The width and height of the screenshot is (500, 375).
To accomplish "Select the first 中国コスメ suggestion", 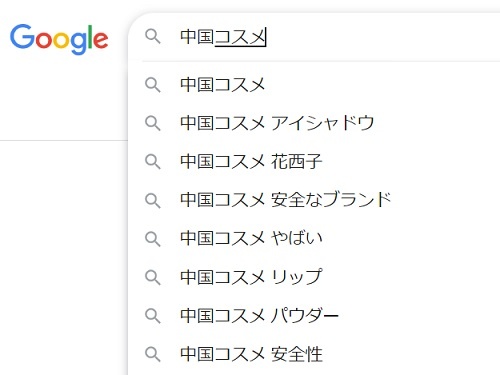I will 314,85.
